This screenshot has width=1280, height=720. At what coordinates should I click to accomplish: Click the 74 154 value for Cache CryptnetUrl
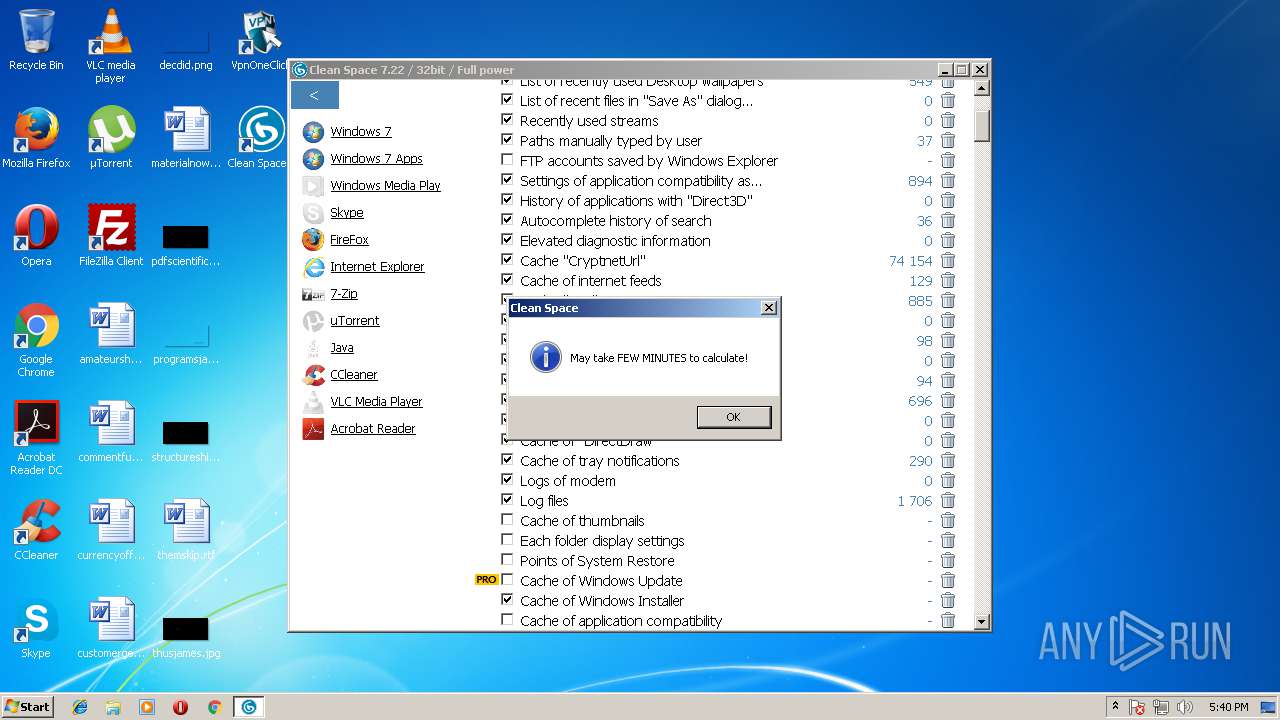(x=910, y=261)
